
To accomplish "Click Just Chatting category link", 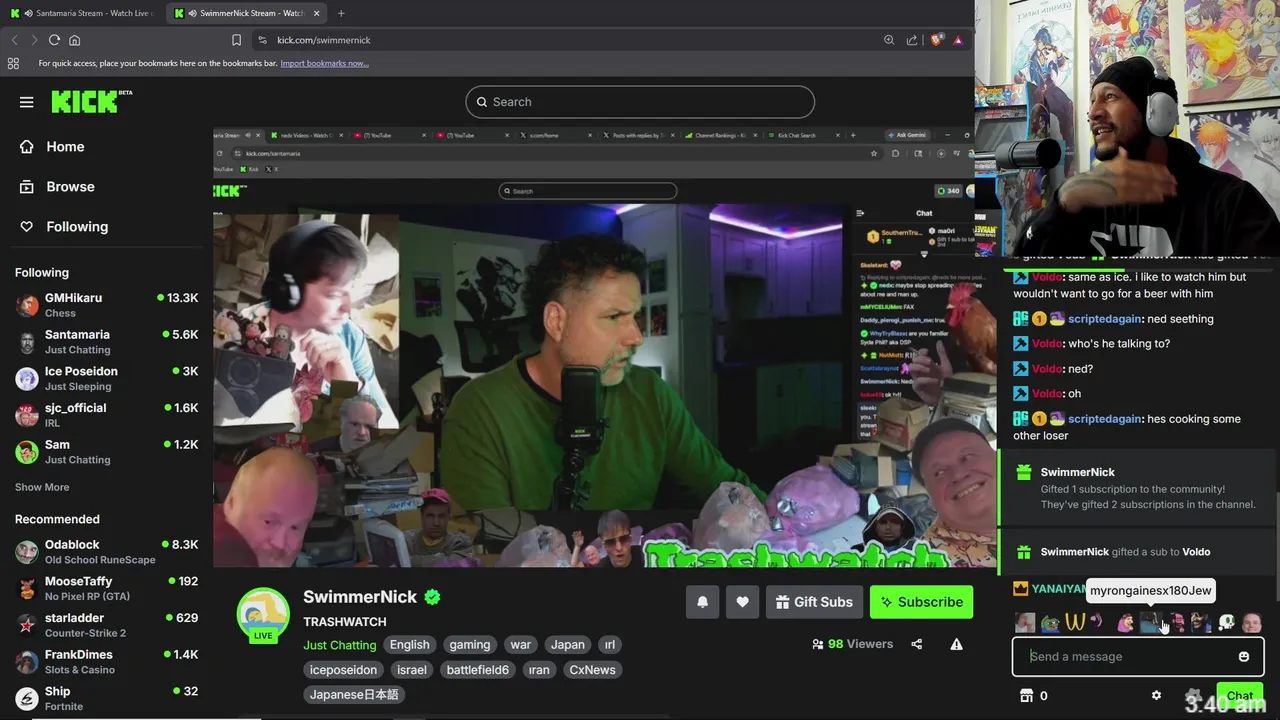I will [340, 645].
